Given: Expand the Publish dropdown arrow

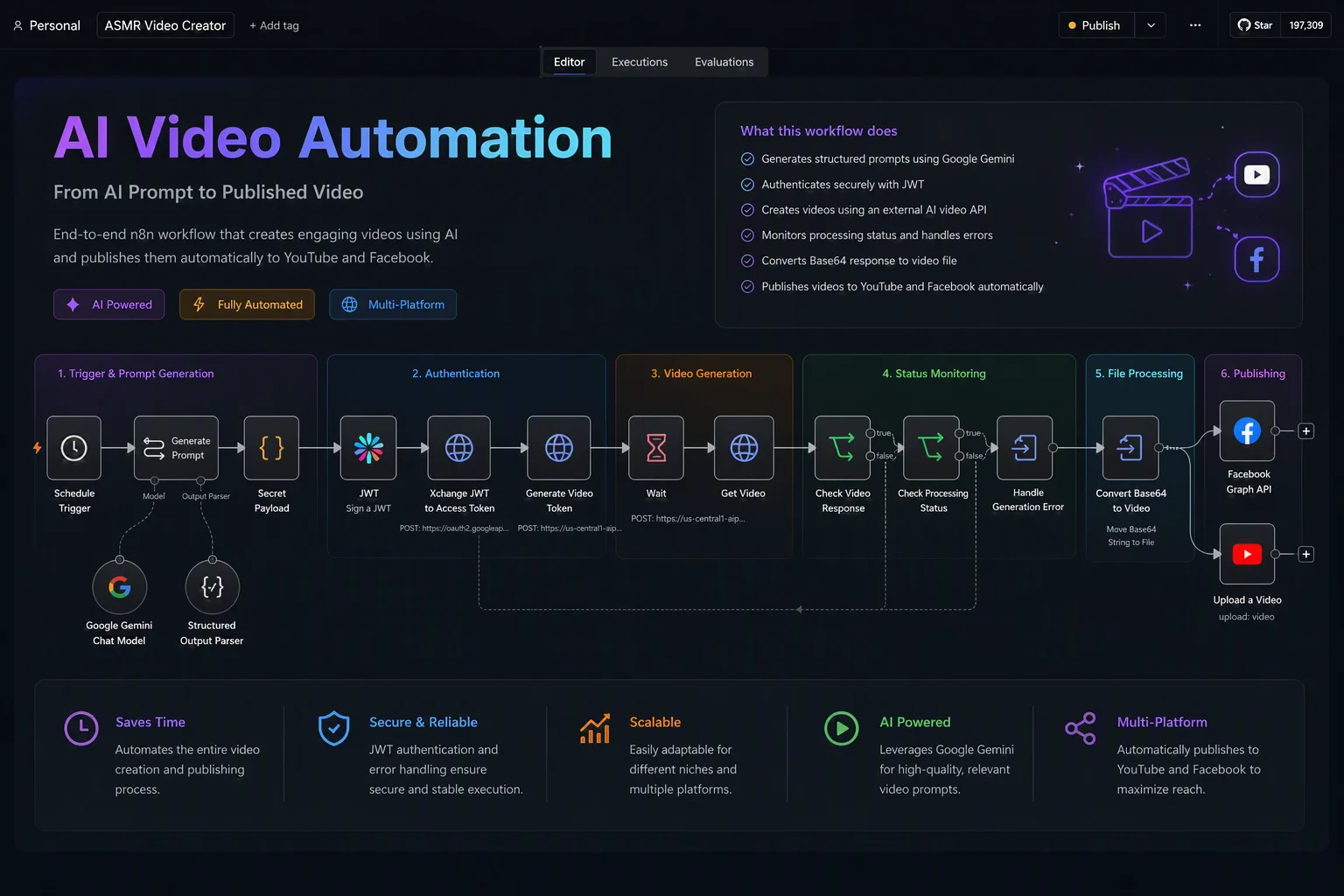Looking at the screenshot, I should (1151, 25).
